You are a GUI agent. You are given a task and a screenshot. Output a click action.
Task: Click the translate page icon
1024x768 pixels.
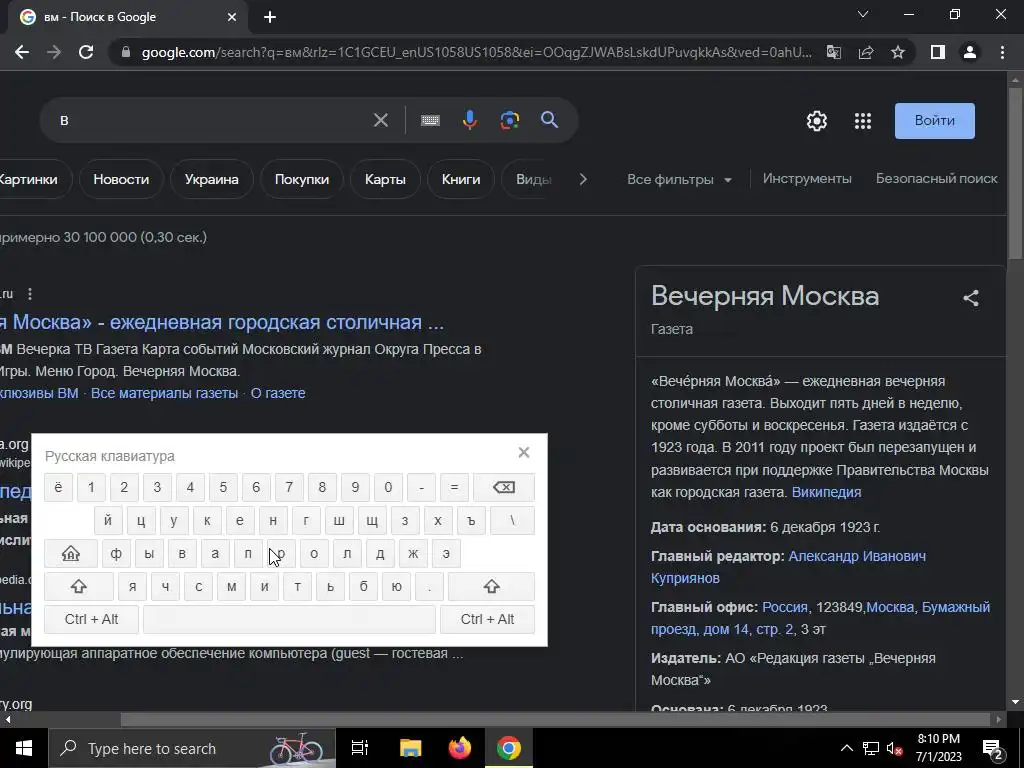click(834, 52)
